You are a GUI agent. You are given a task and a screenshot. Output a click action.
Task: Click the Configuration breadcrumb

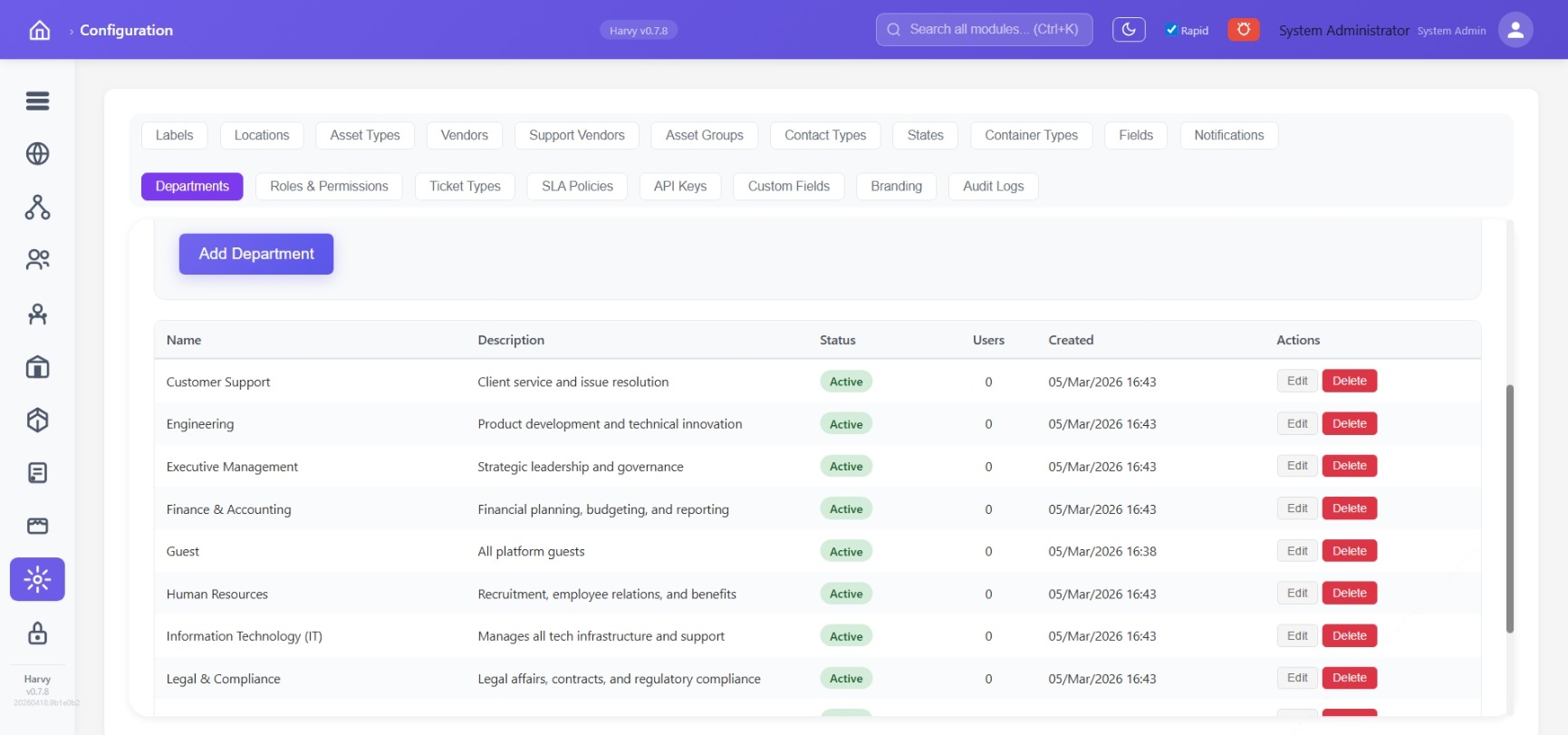(x=126, y=30)
